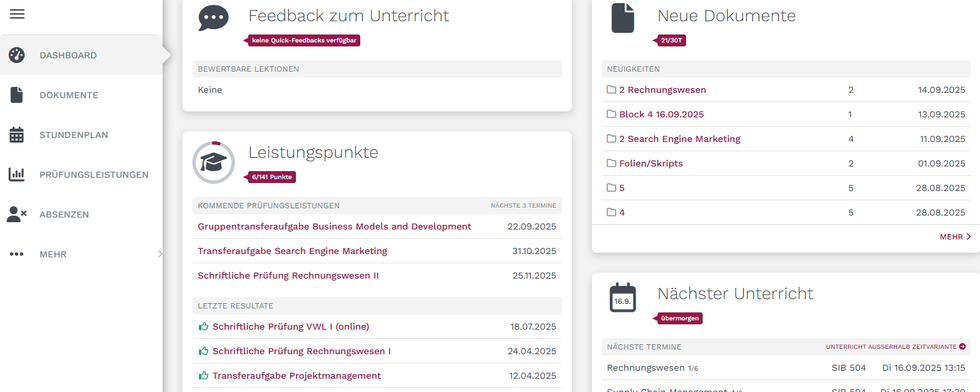Image resolution: width=980 pixels, height=392 pixels.
Task: Click the Absenzen person icon
Action: pyautogui.click(x=16, y=214)
